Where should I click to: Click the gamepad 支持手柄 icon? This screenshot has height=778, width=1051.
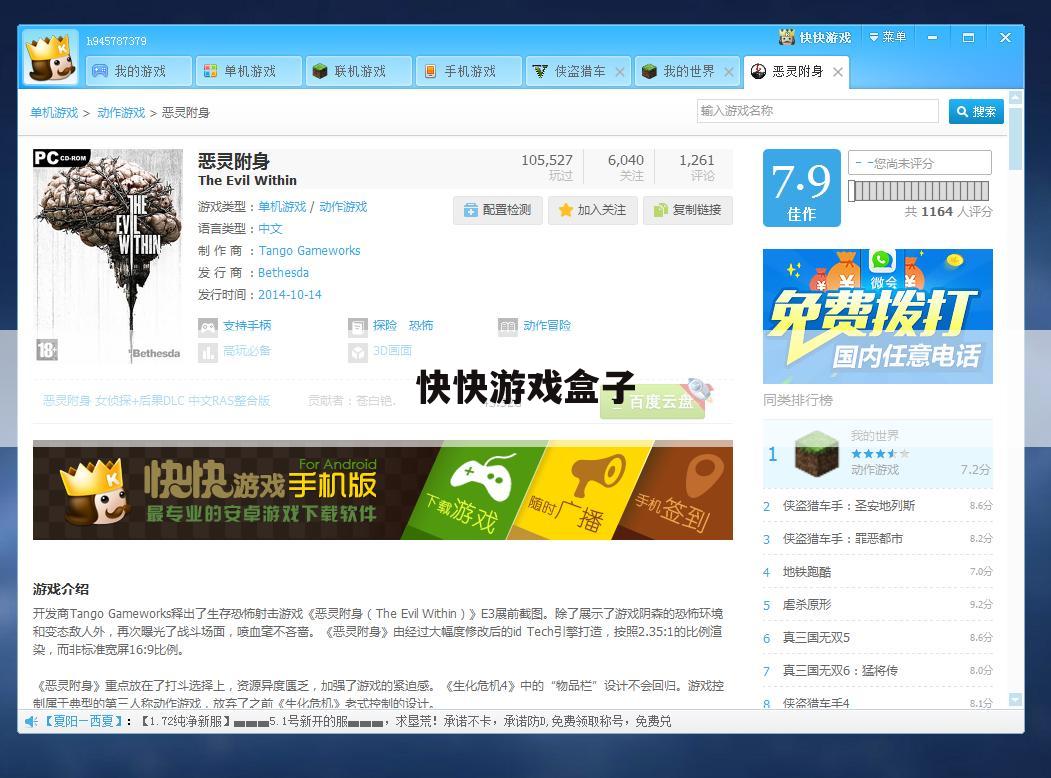click(x=208, y=327)
